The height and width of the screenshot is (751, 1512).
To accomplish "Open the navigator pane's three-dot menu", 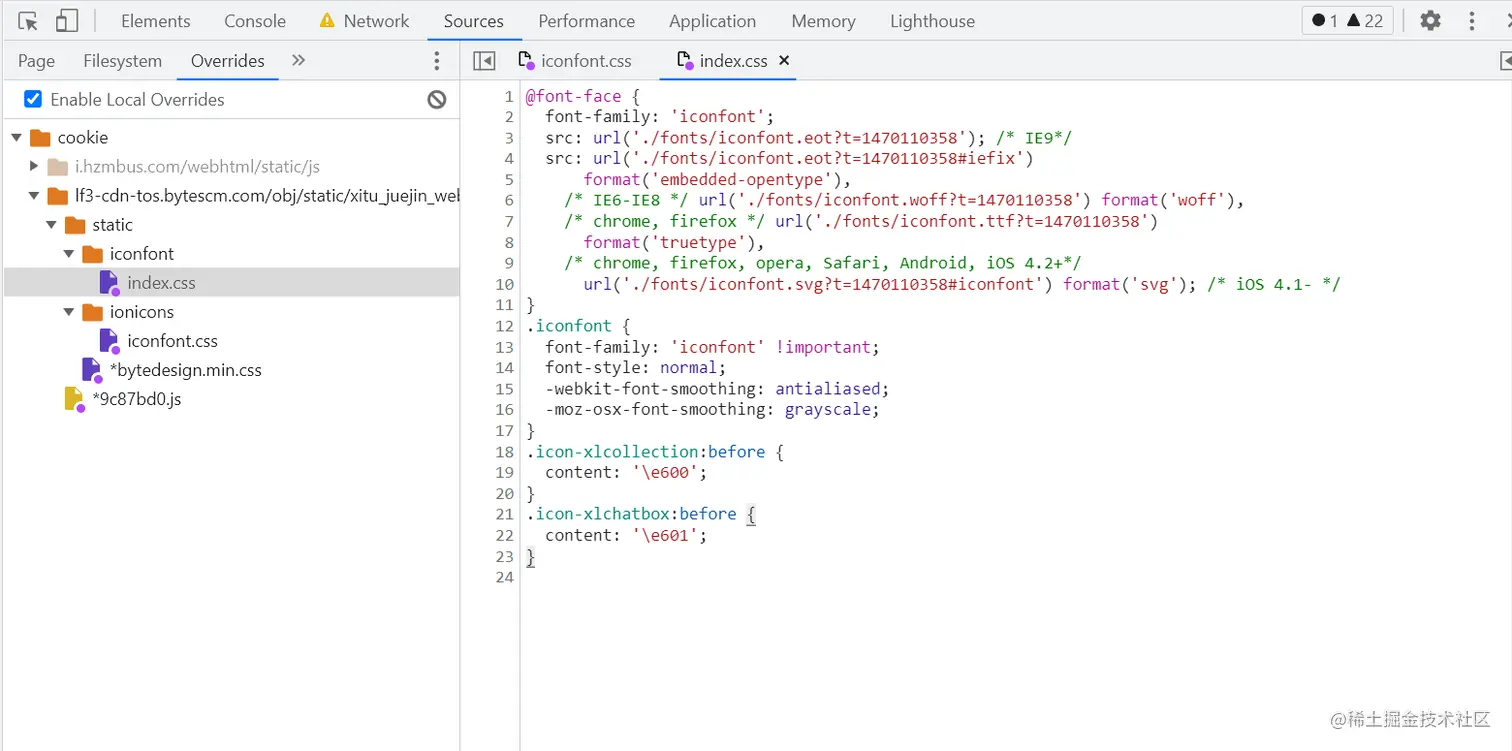I will (436, 61).
